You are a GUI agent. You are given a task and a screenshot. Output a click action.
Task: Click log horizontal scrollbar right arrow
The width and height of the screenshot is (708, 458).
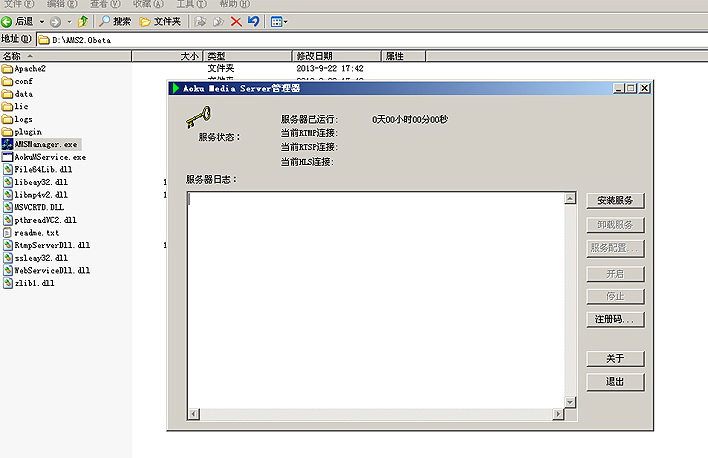tap(558, 414)
